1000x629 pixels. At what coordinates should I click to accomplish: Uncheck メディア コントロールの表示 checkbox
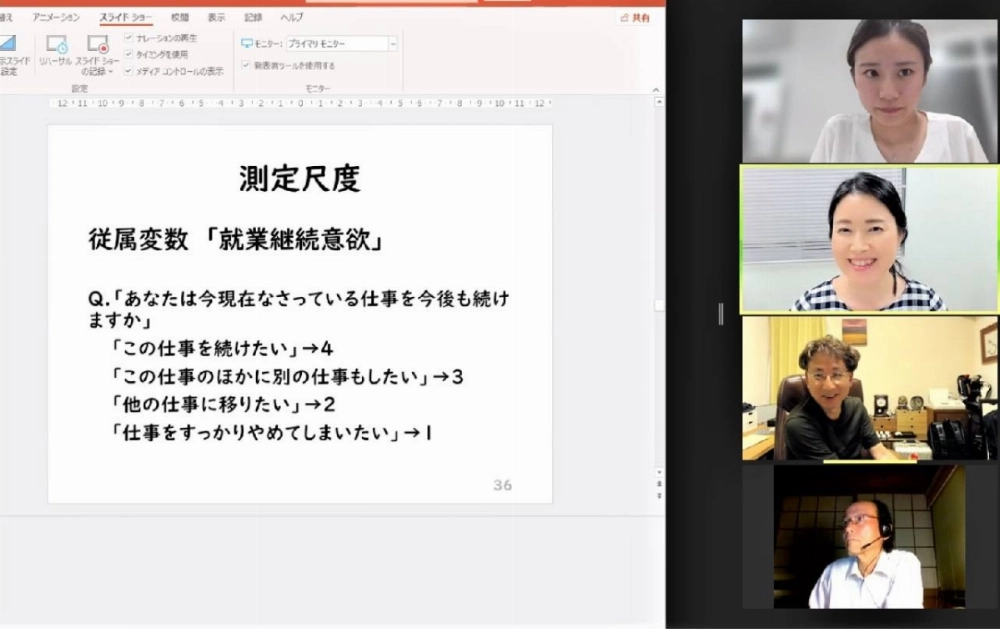click(129, 71)
